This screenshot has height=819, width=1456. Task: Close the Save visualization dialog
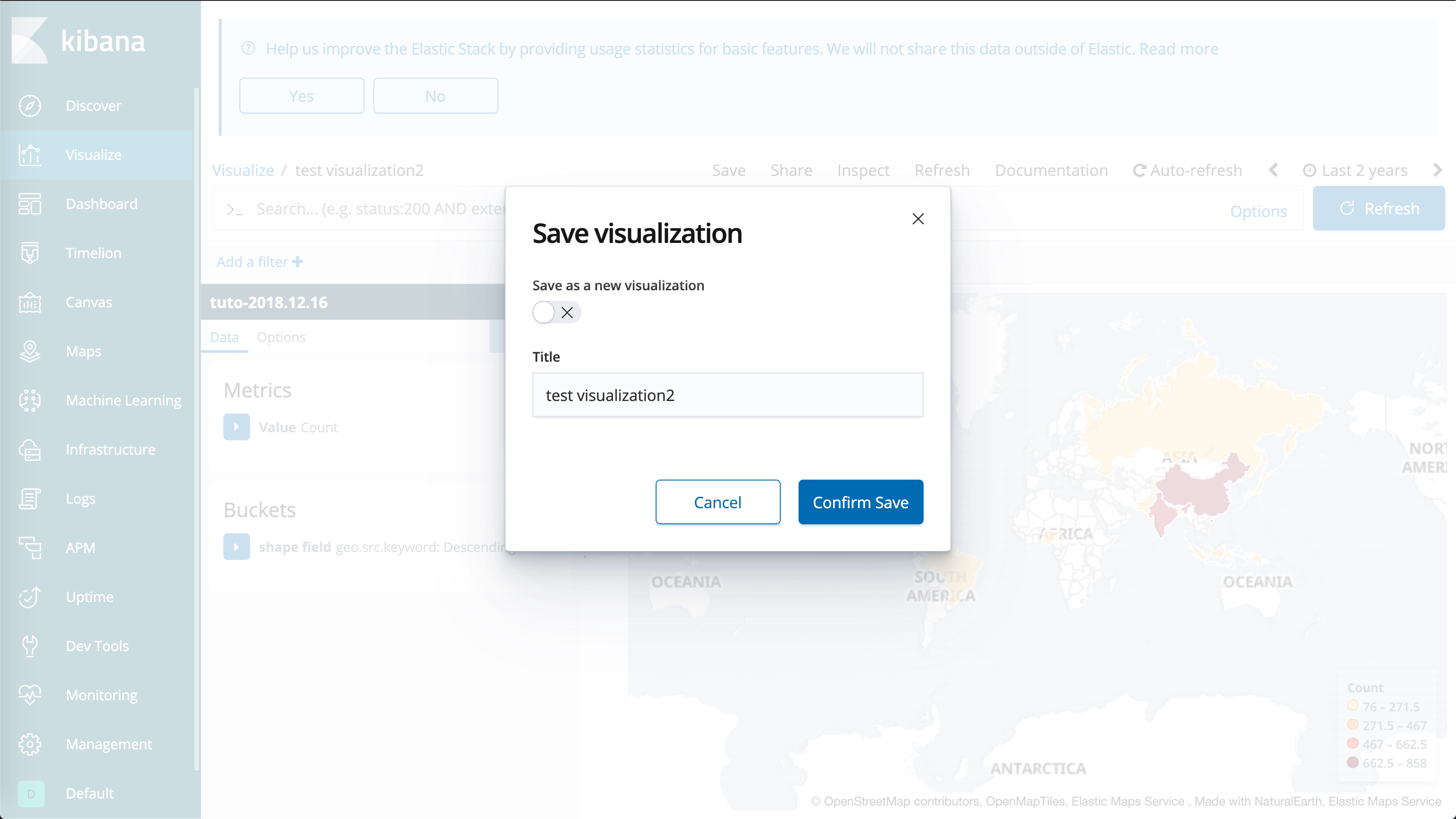[918, 219]
